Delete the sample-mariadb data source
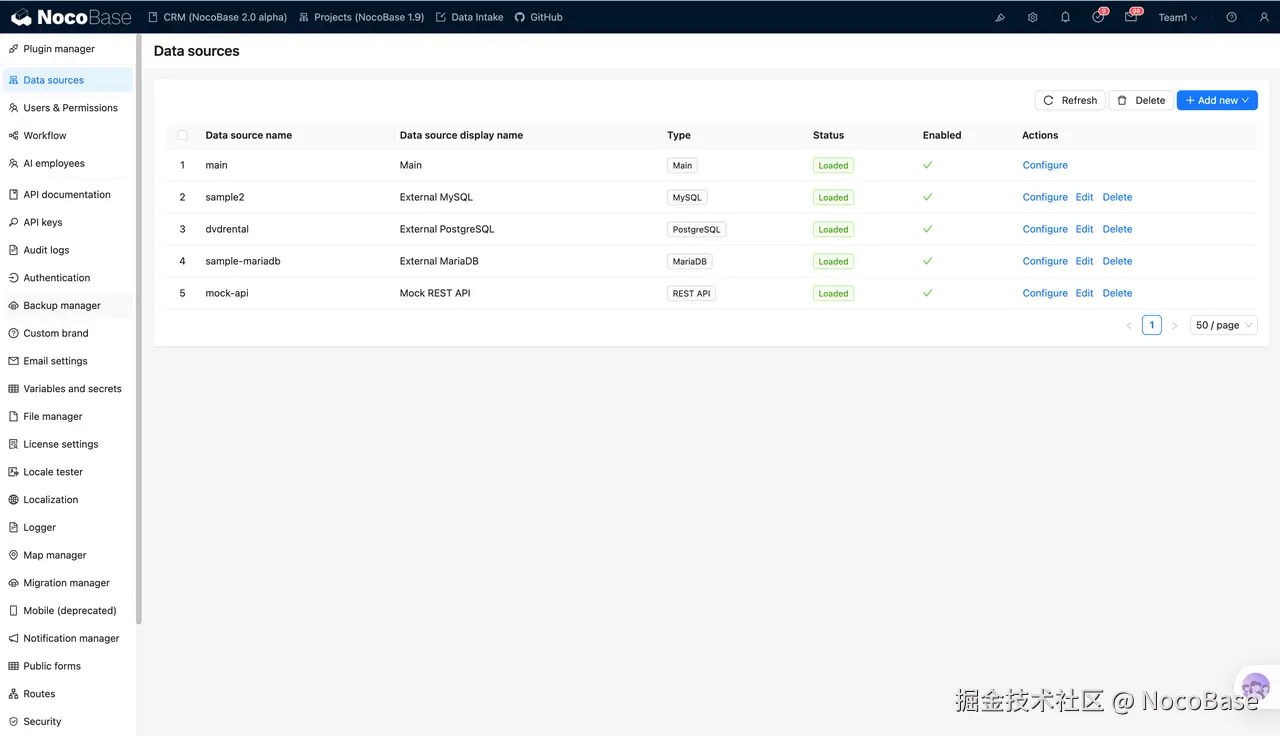This screenshot has height=736, width=1280. pyautogui.click(x=1117, y=261)
